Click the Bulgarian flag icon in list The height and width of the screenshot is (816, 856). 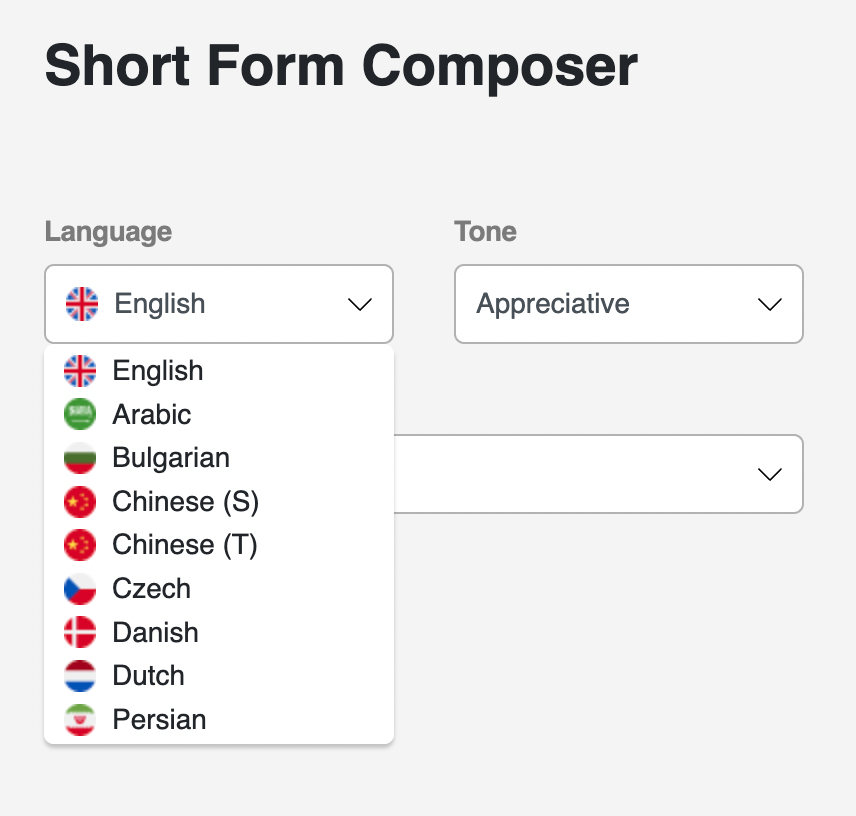coord(80,458)
